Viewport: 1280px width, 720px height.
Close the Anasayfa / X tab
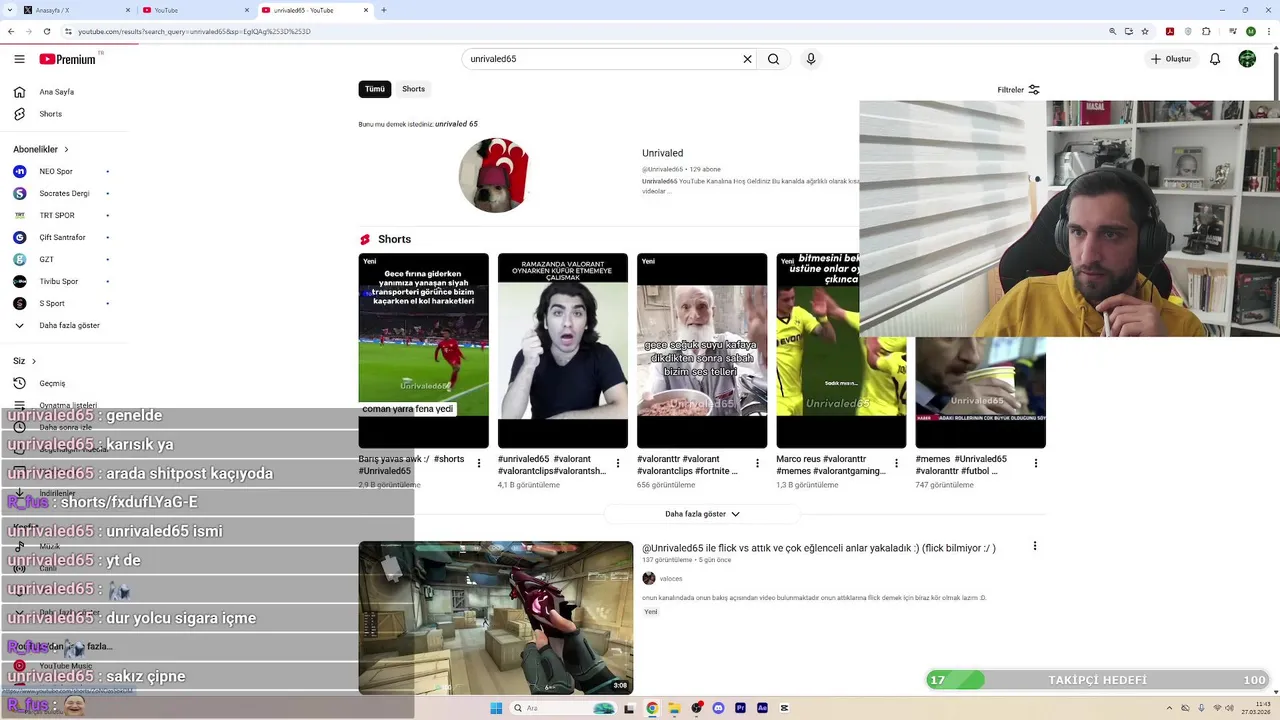click(128, 10)
